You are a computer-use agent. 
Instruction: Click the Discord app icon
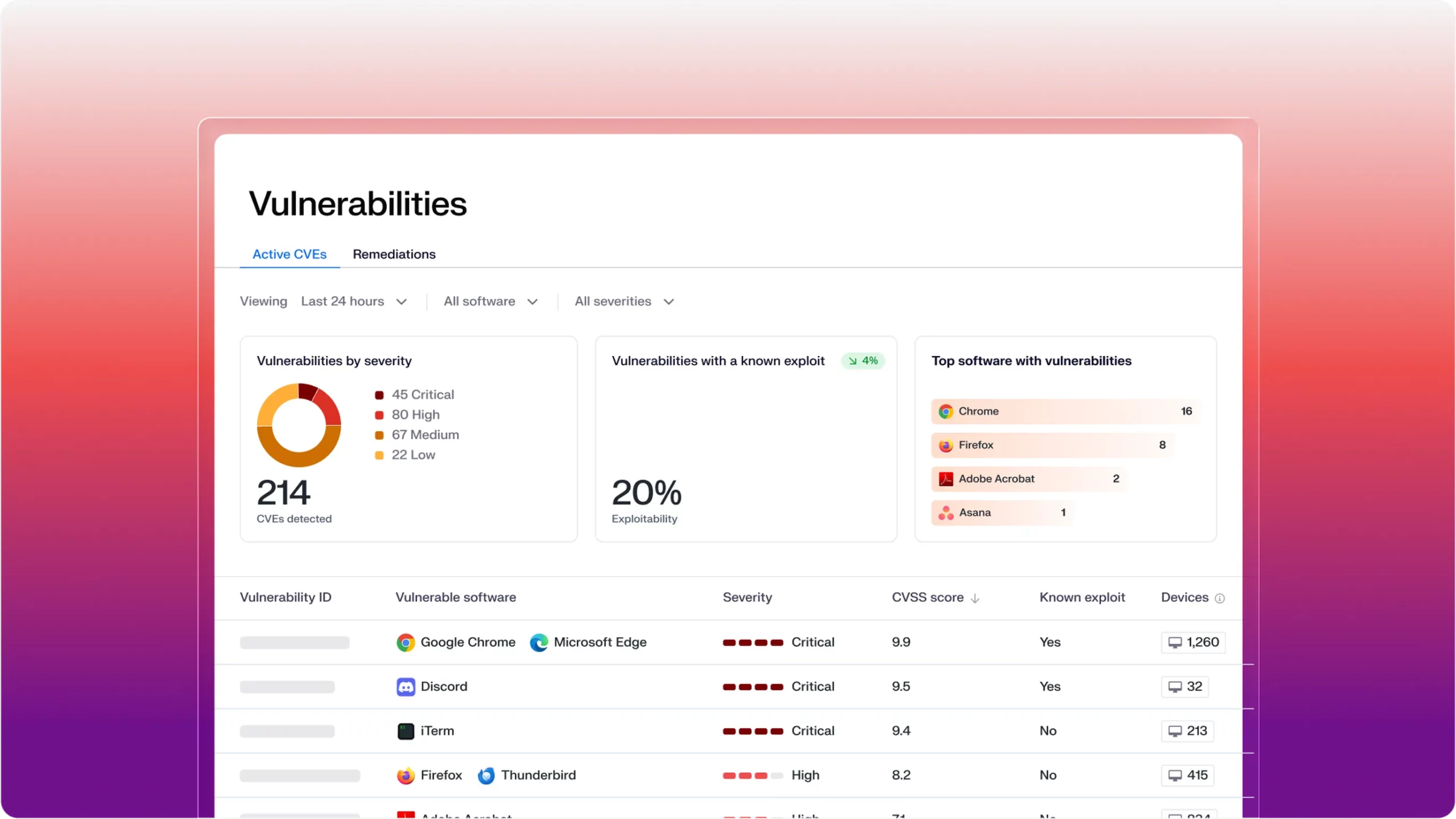coord(406,687)
